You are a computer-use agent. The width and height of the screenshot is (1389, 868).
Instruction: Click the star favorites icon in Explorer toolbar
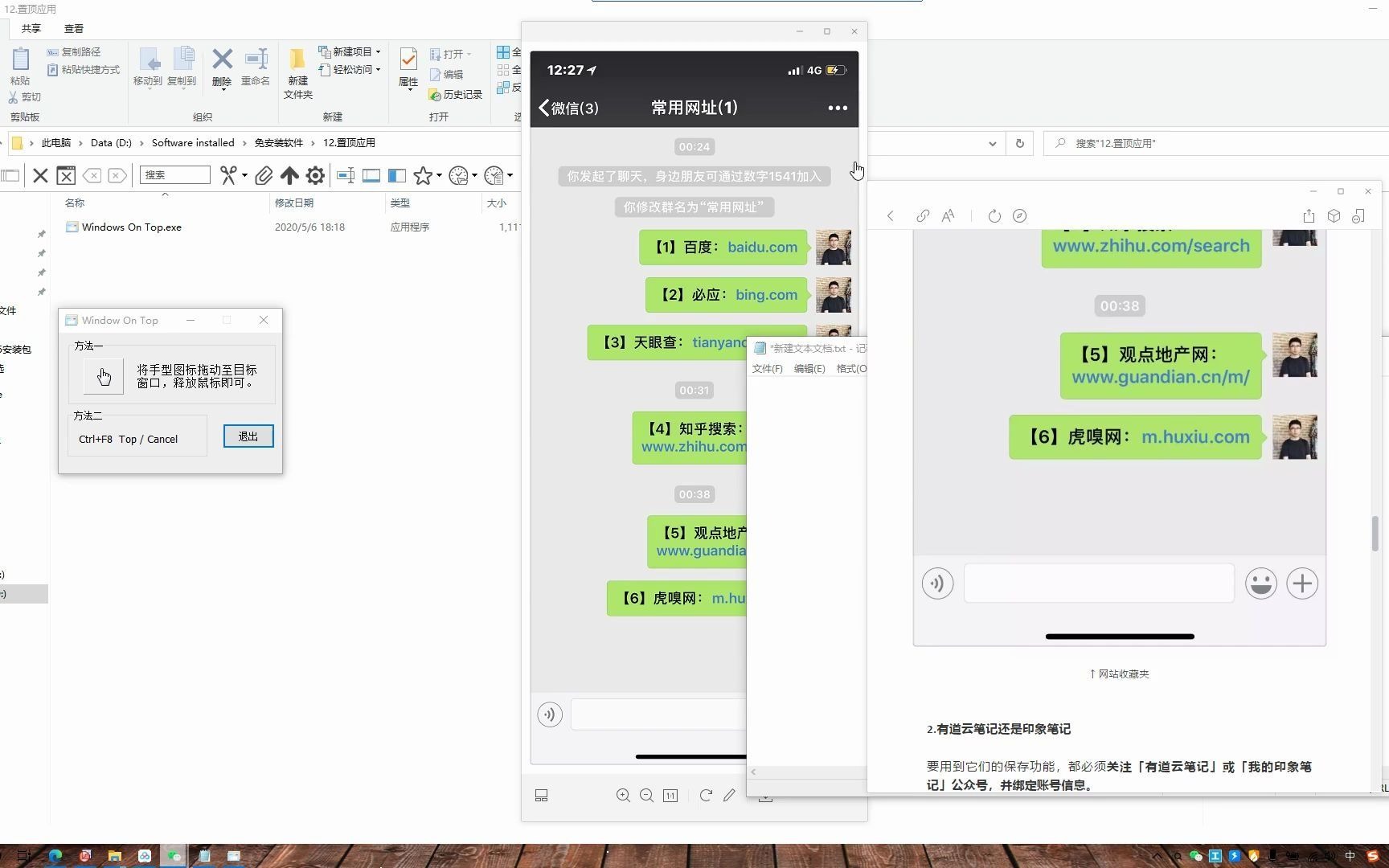pos(423,175)
